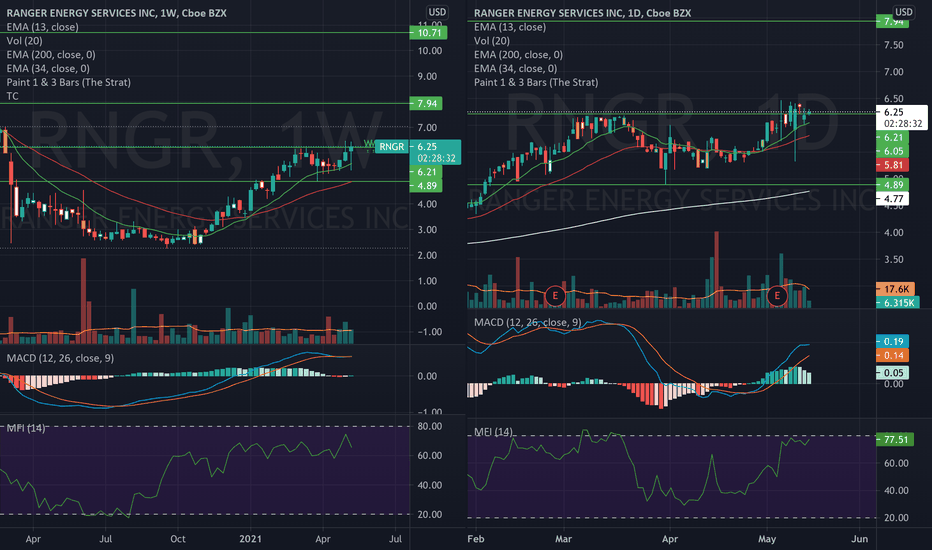
Task: Open USD currency selector on daily chart
Action: (x=903, y=12)
